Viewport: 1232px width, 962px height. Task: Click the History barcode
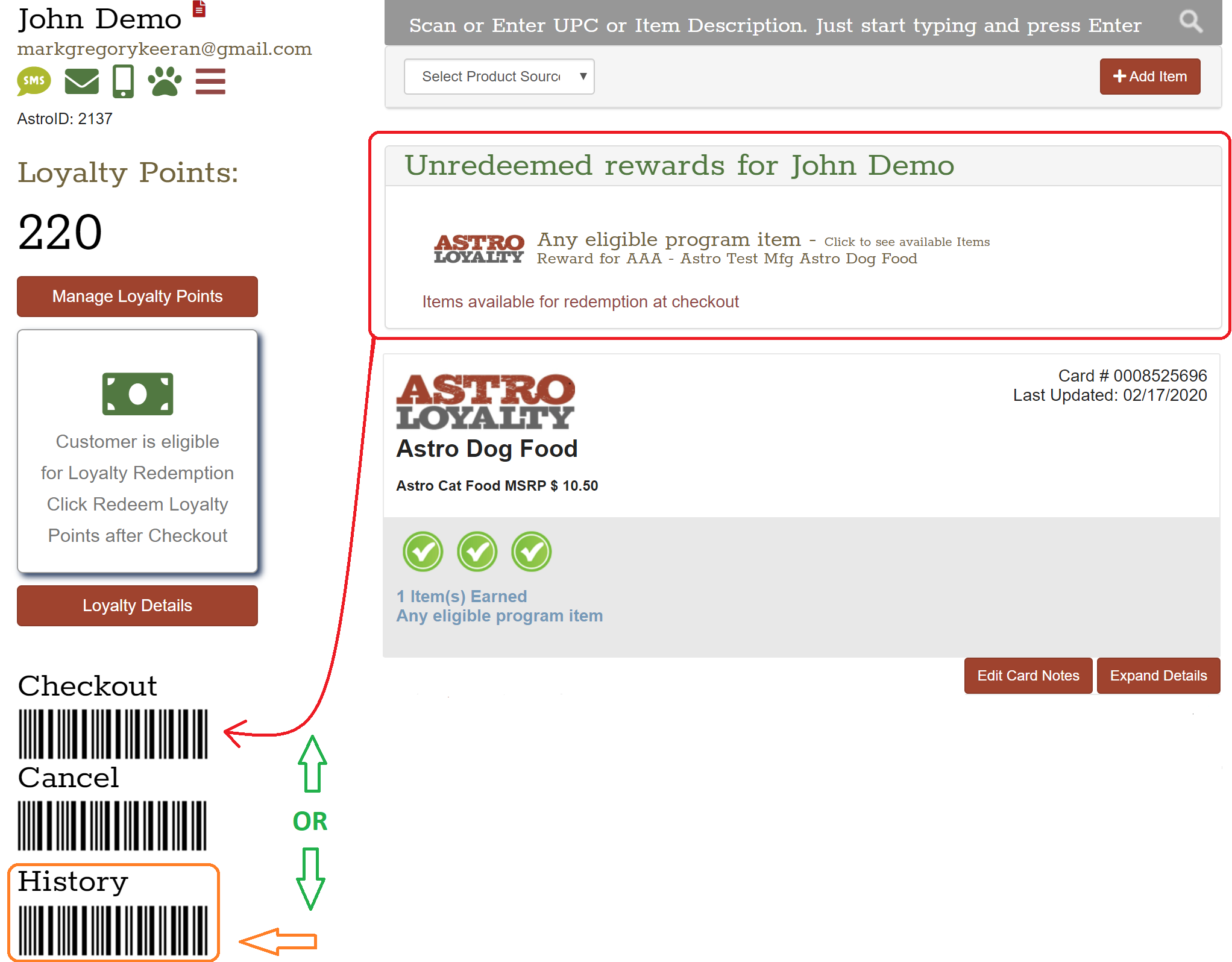tap(113, 931)
